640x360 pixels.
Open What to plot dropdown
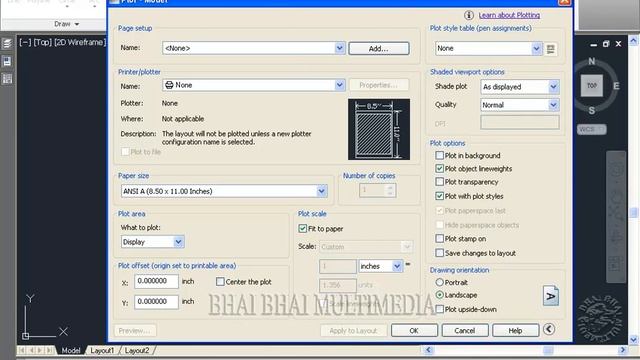(178, 242)
